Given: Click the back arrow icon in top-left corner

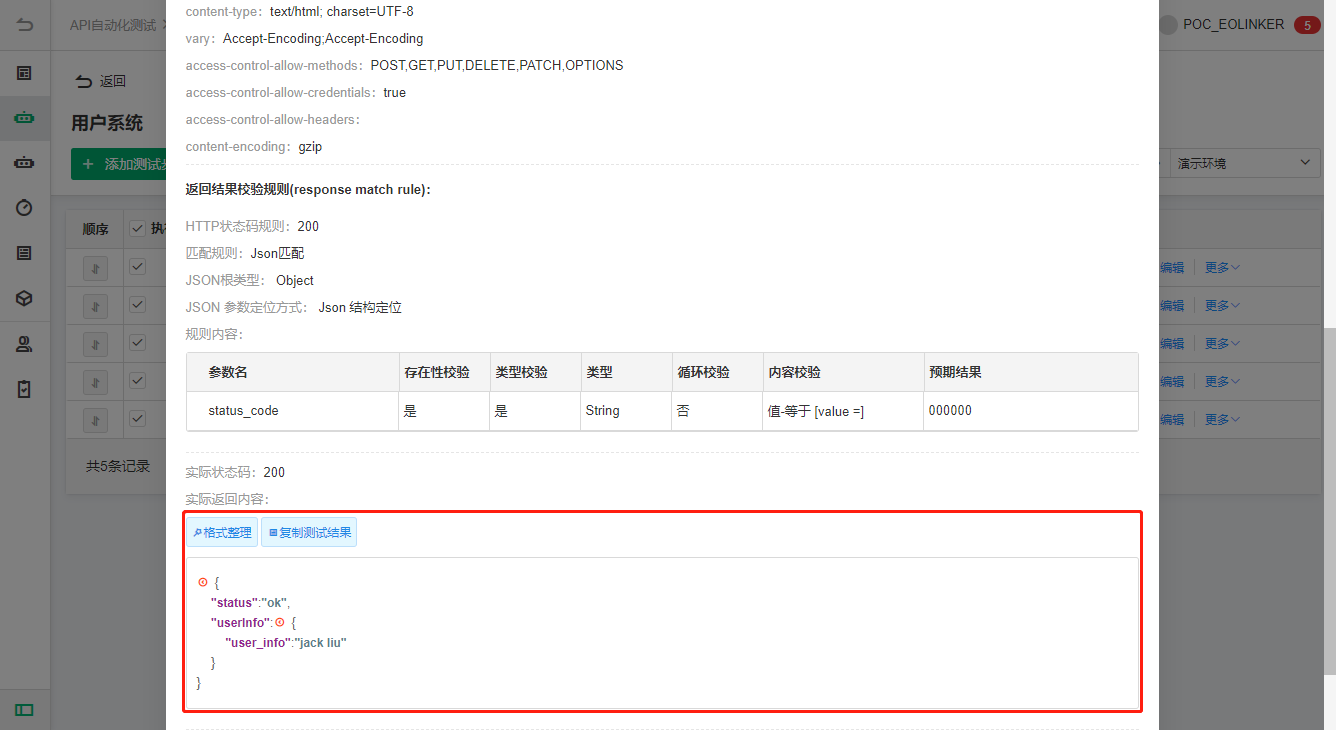Looking at the screenshot, I should click(x=25, y=25).
